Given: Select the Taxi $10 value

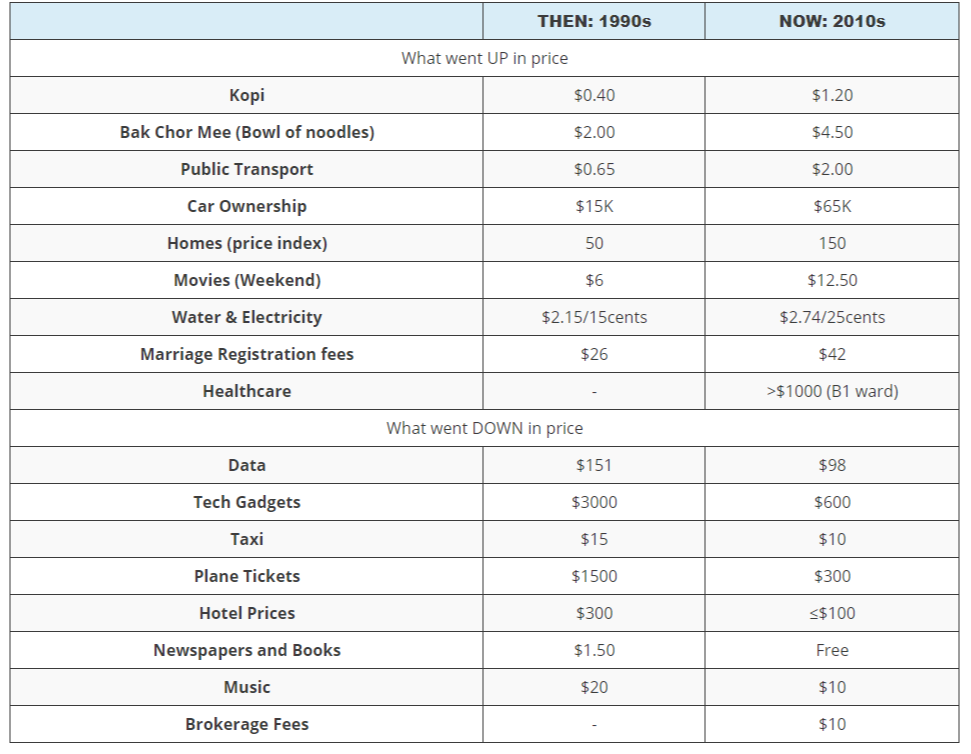Looking at the screenshot, I should [832, 539].
